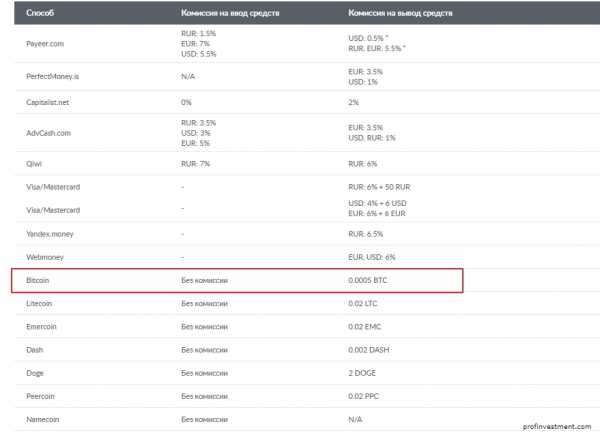Click "Без комиссии" in the Bitcoin row
The width and height of the screenshot is (600, 433).
[204, 280]
